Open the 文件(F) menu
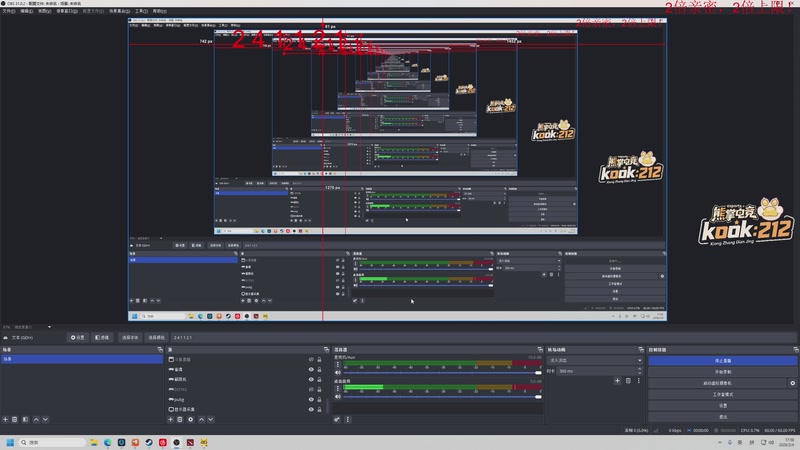Screen dimensions: 800x450 (9, 11)
